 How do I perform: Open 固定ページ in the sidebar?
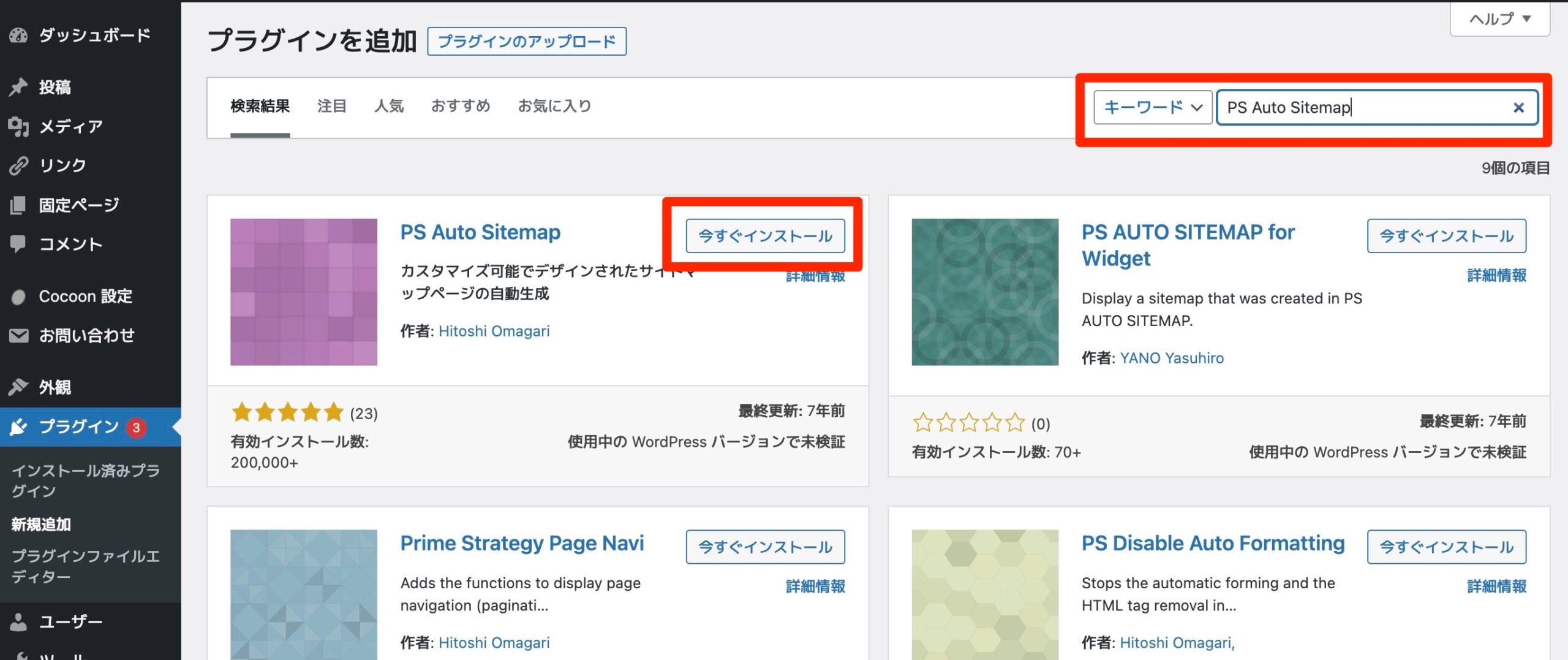pyautogui.click(x=79, y=205)
